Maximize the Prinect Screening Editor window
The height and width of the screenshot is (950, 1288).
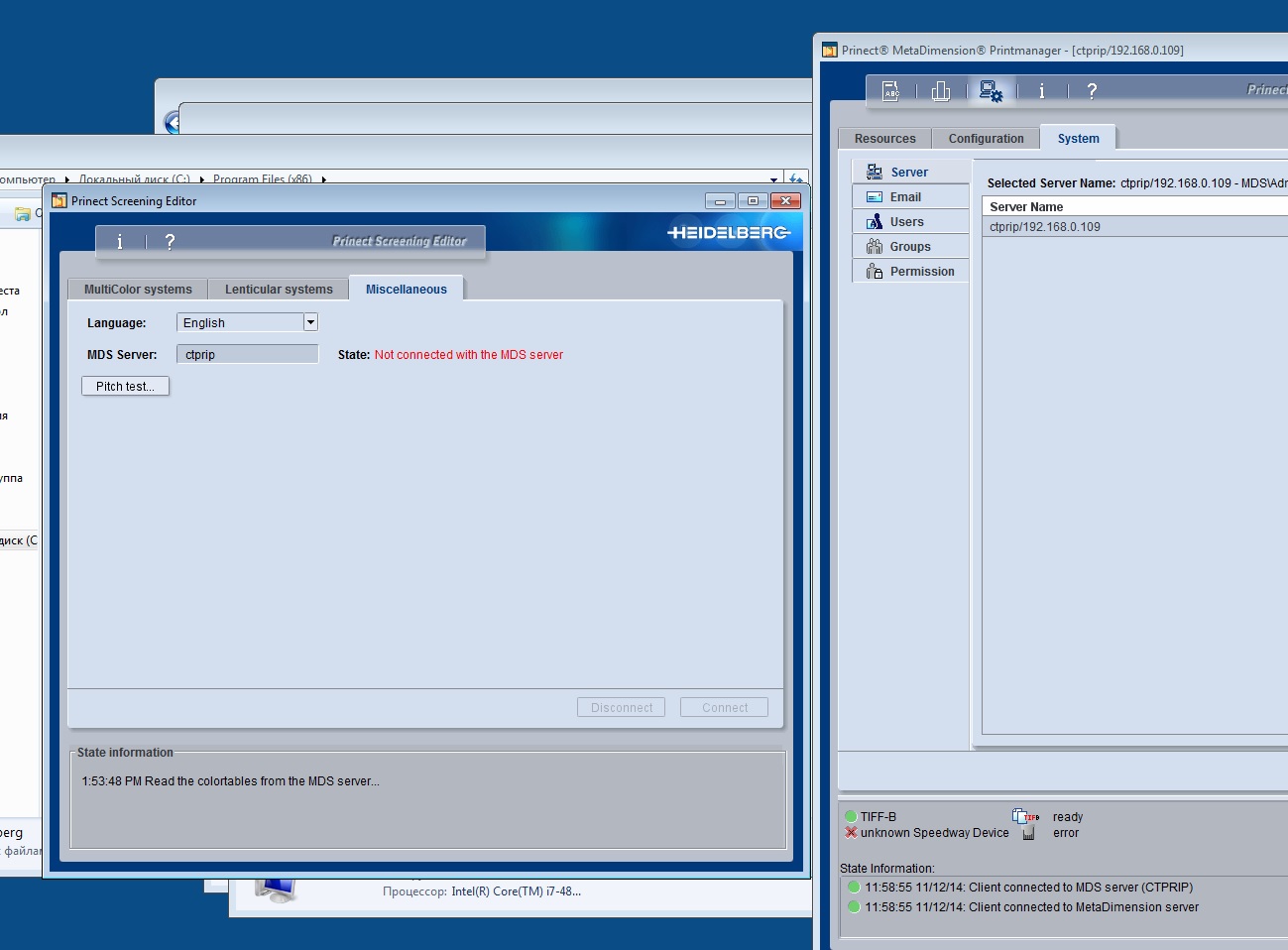753,201
